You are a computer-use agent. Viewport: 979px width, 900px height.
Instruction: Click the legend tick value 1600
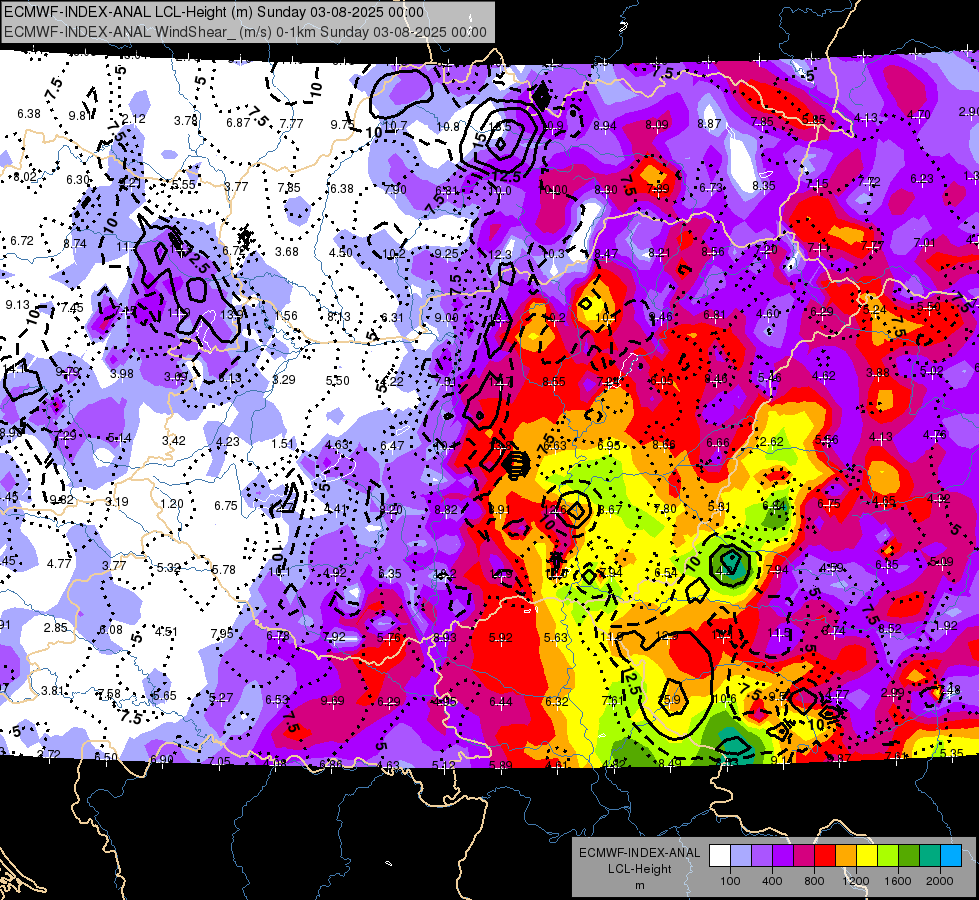tap(897, 881)
